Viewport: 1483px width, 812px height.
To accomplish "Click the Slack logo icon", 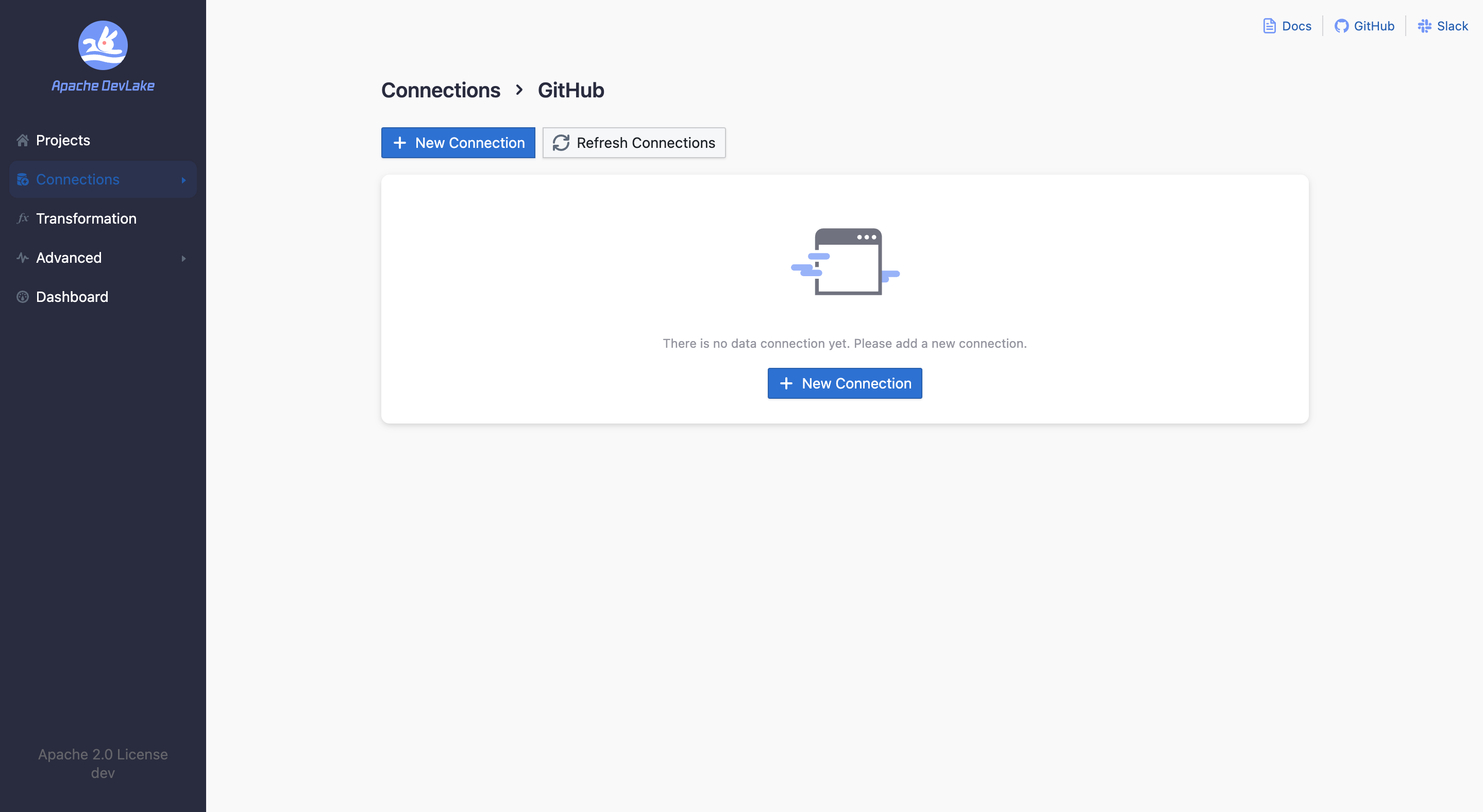I will 1424,26.
